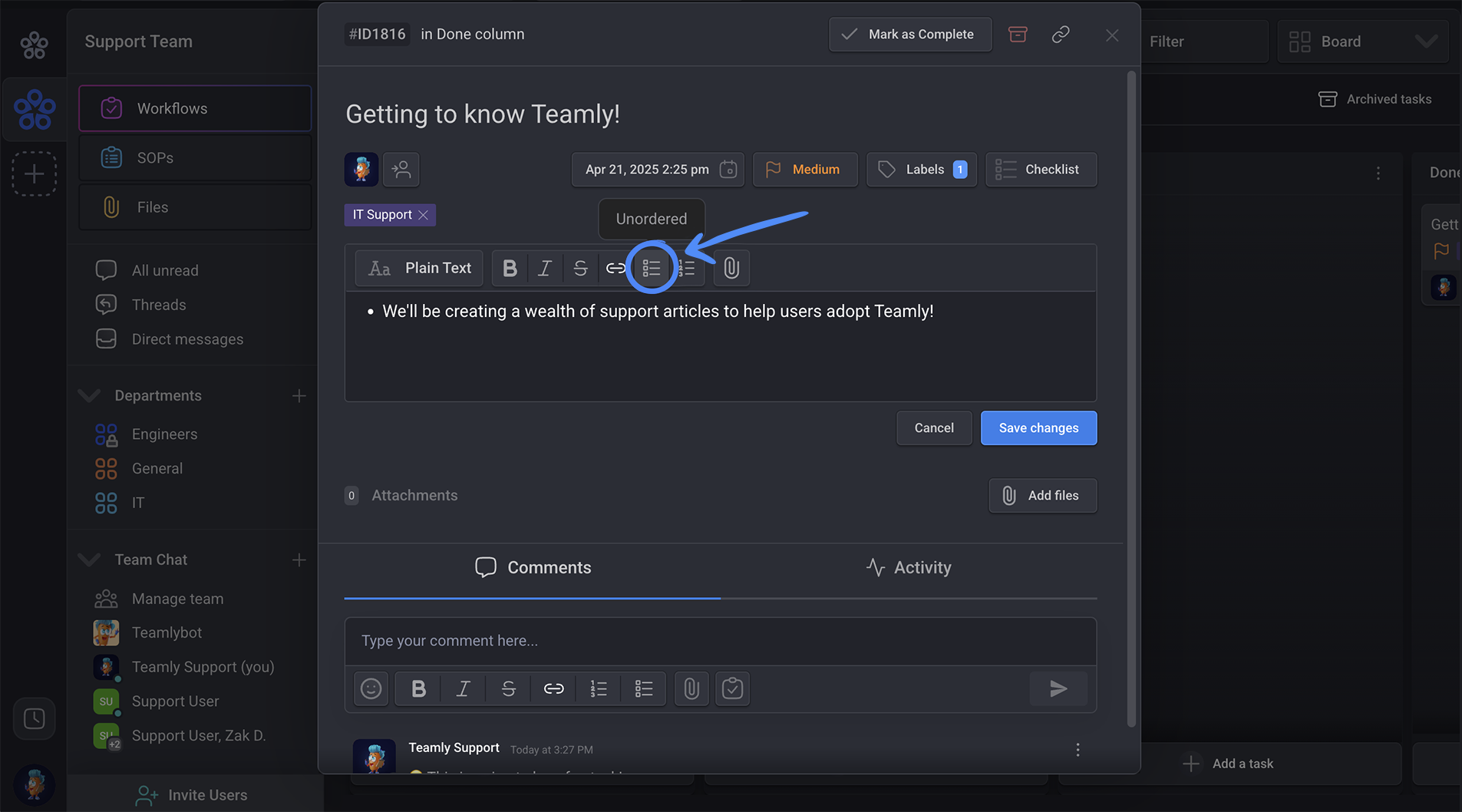Toggle bold in description editor
Viewport: 1462px width, 812px height.
click(510, 268)
